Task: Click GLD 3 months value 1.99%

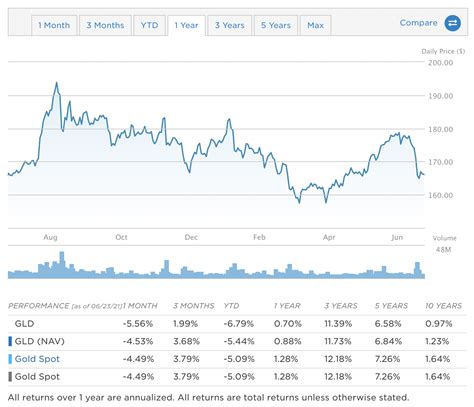Action: [185, 324]
